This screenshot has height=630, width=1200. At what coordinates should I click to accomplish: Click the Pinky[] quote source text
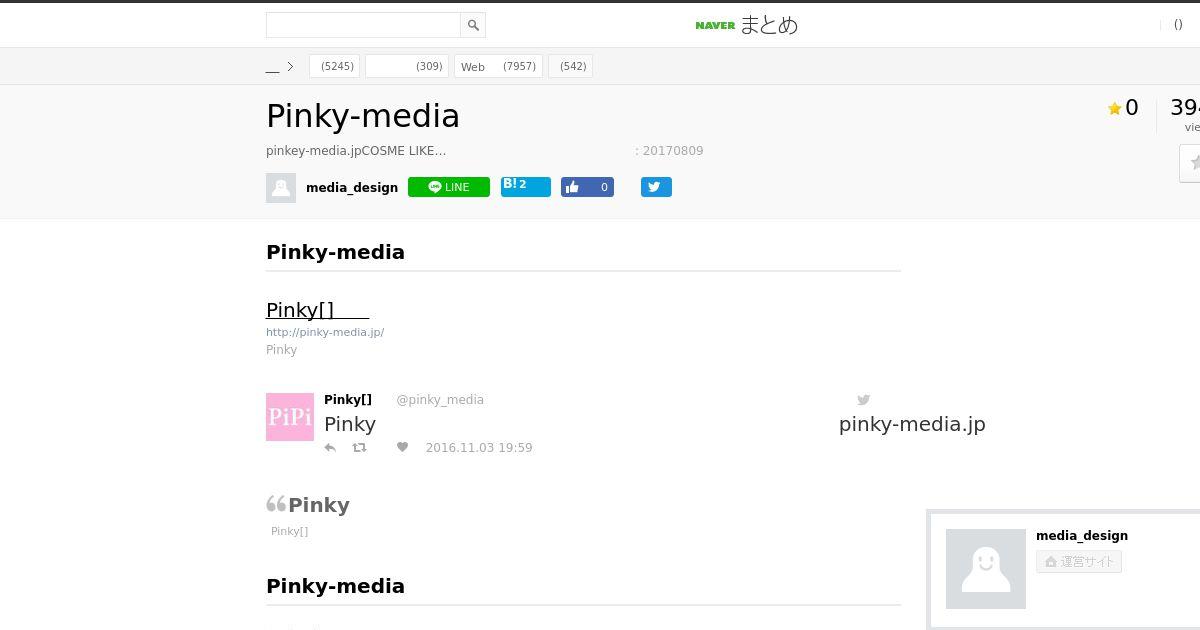point(289,531)
